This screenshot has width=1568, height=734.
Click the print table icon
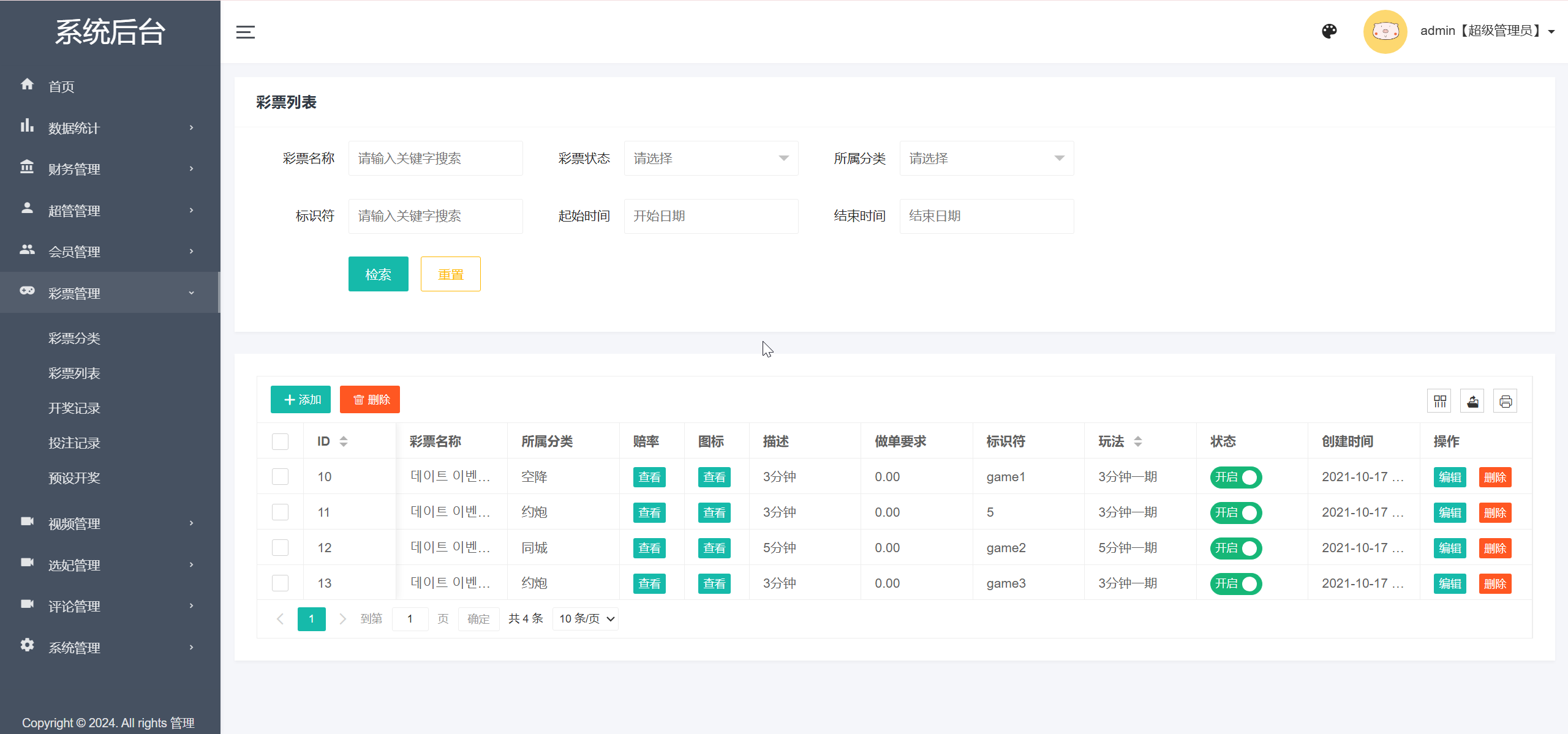(1506, 400)
